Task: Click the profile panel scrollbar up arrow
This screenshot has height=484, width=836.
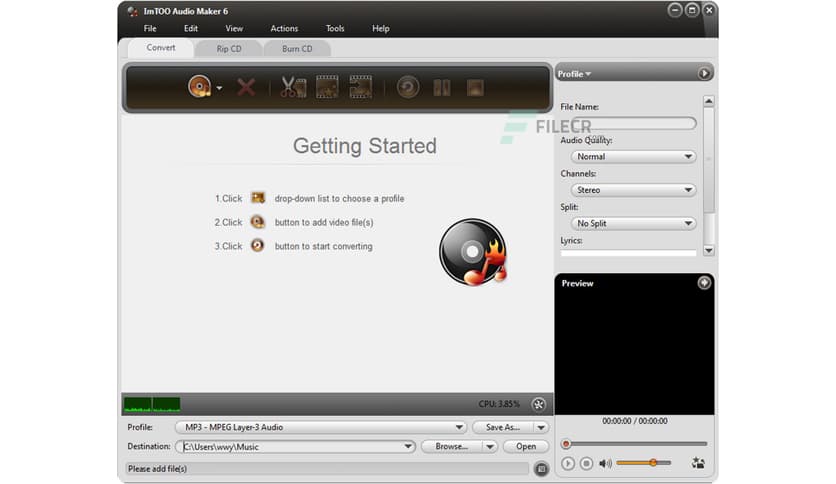Action: click(x=709, y=101)
